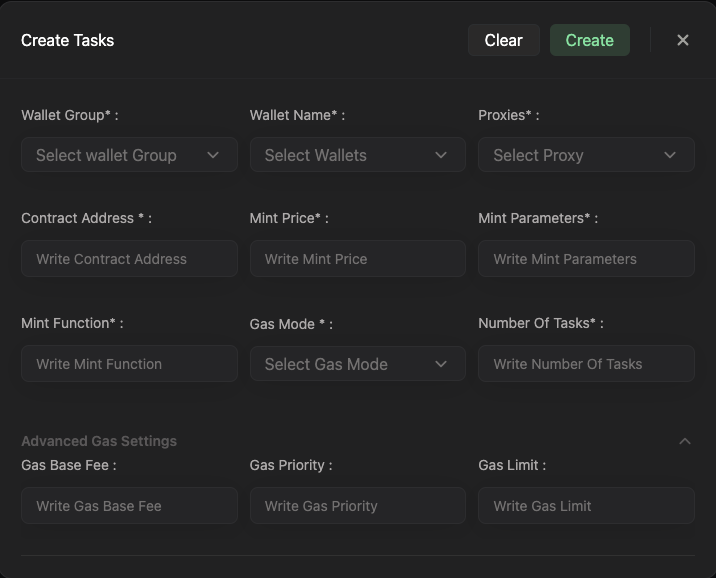Click the Wallet Group dropdown chevron
Screen dimensions: 716x578
213,155
